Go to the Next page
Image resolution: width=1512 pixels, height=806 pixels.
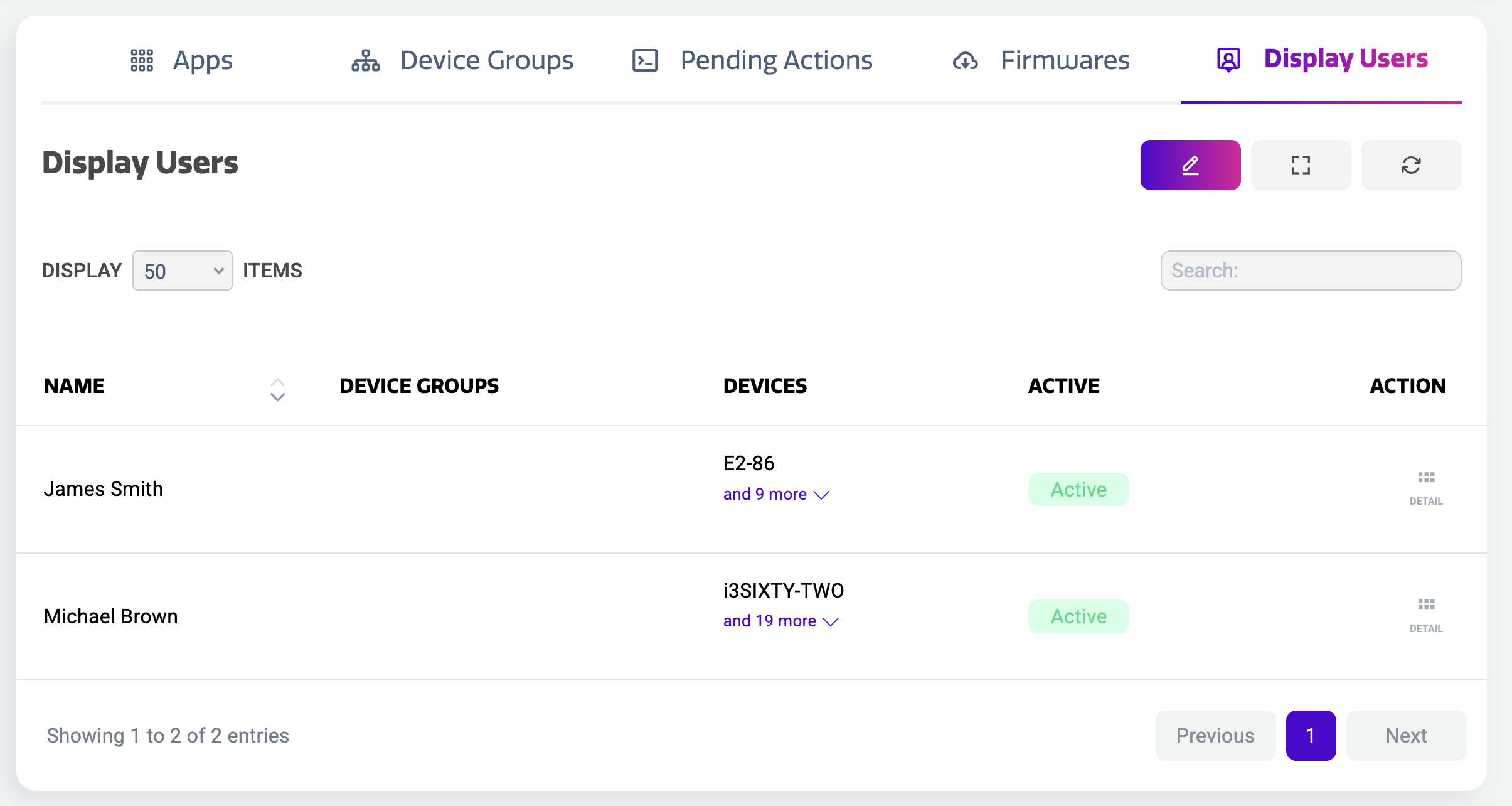pyautogui.click(x=1406, y=735)
